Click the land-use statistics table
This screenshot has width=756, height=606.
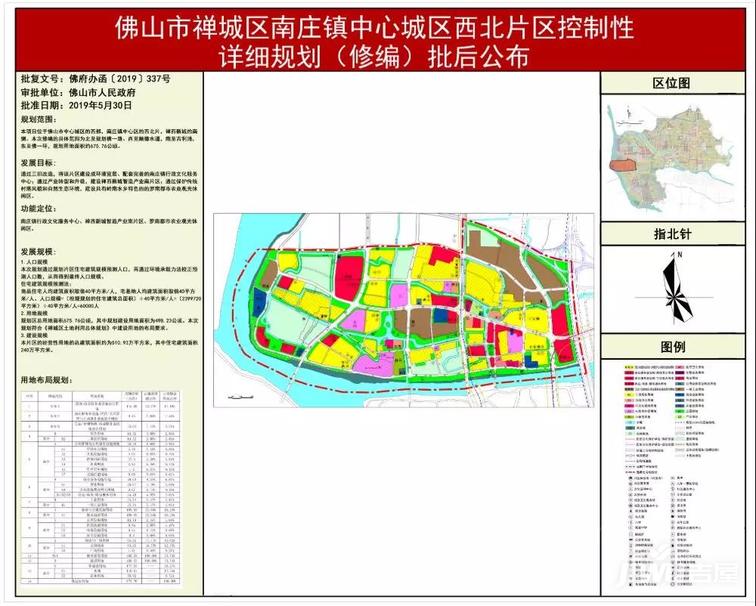coord(102,488)
